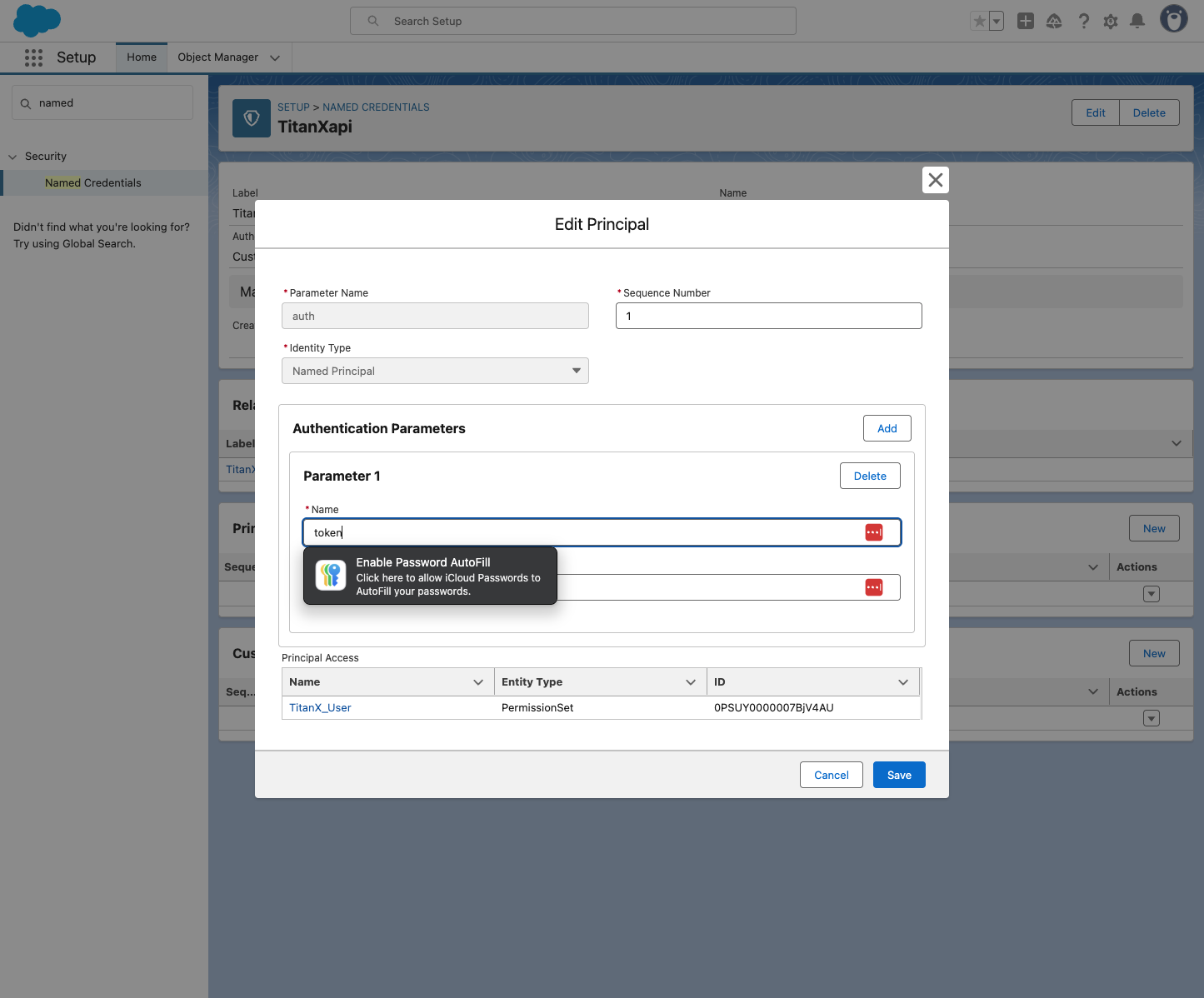Screen dimensions: 1204x998
Task: Click the password manager icon in Name field
Action: (x=874, y=532)
